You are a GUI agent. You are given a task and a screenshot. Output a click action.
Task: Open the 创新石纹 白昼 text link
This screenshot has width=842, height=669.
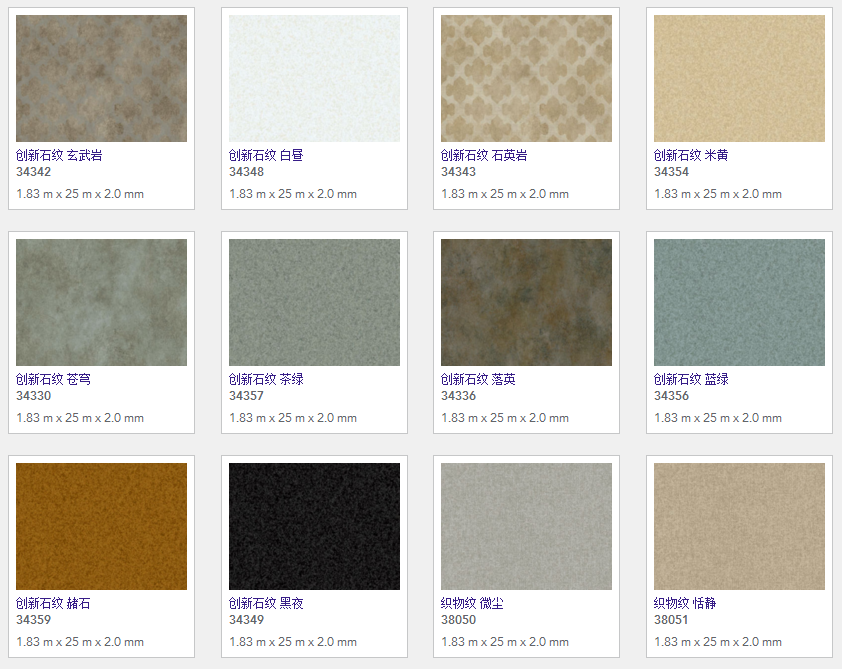click(x=266, y=155)
